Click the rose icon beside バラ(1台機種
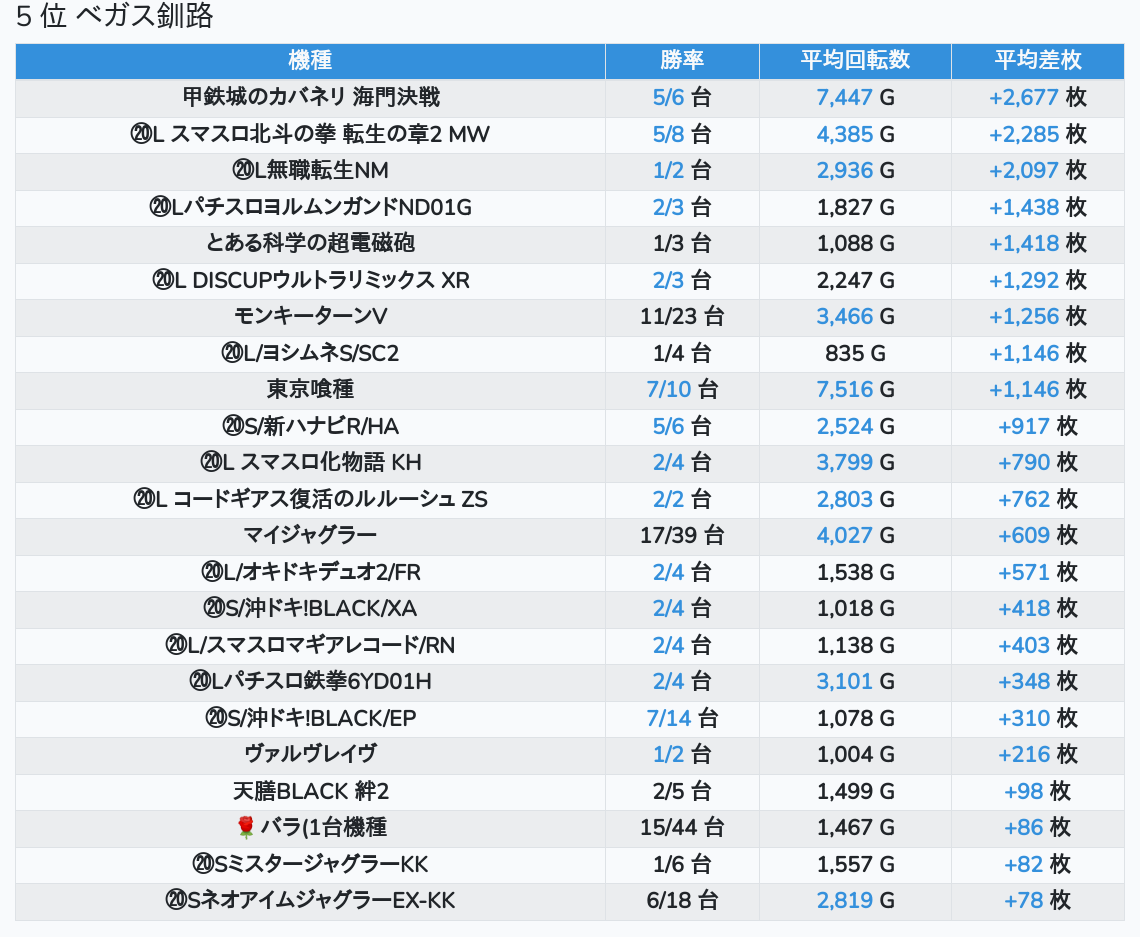 (246, 827)
